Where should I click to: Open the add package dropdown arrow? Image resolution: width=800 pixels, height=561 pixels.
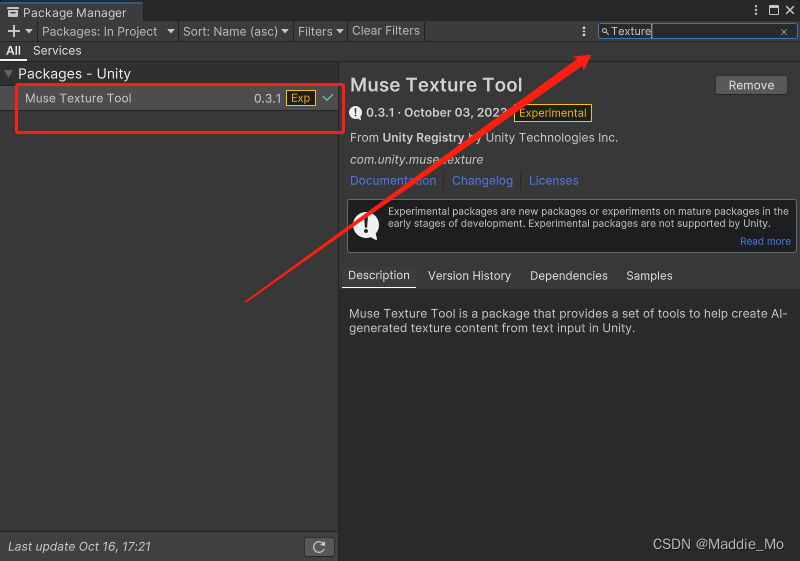click(x=29, y=31)
